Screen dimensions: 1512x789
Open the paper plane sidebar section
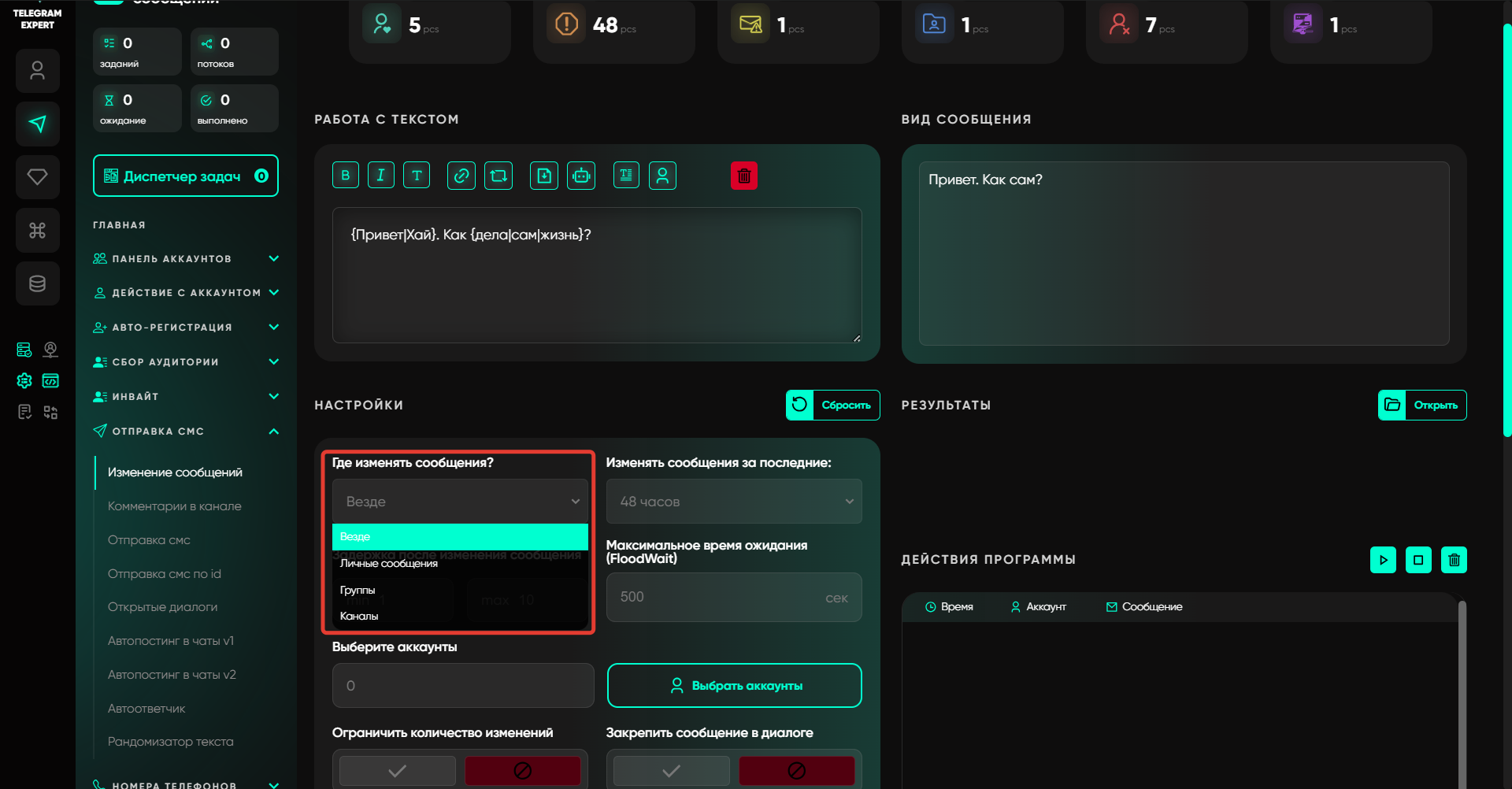coord(37,124)
